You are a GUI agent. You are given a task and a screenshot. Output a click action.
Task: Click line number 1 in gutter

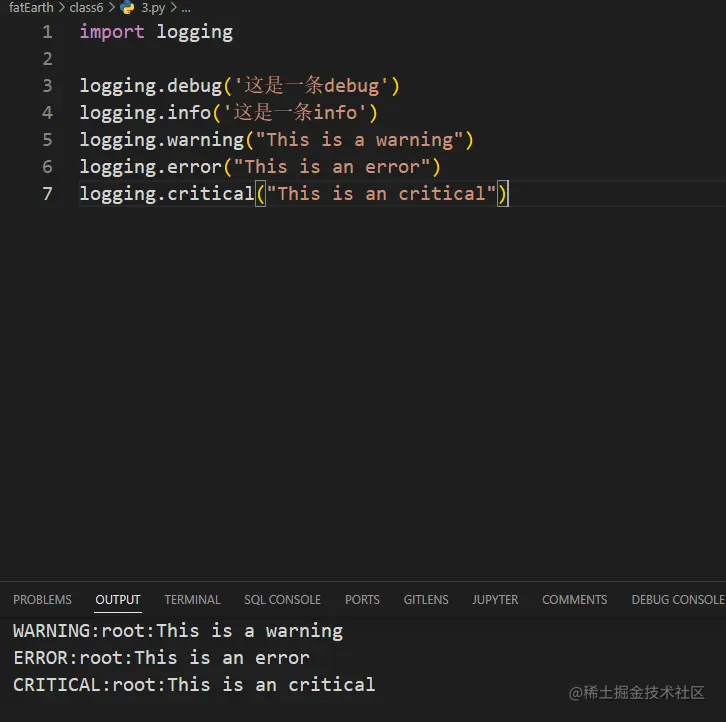click(x=47, y=32)
